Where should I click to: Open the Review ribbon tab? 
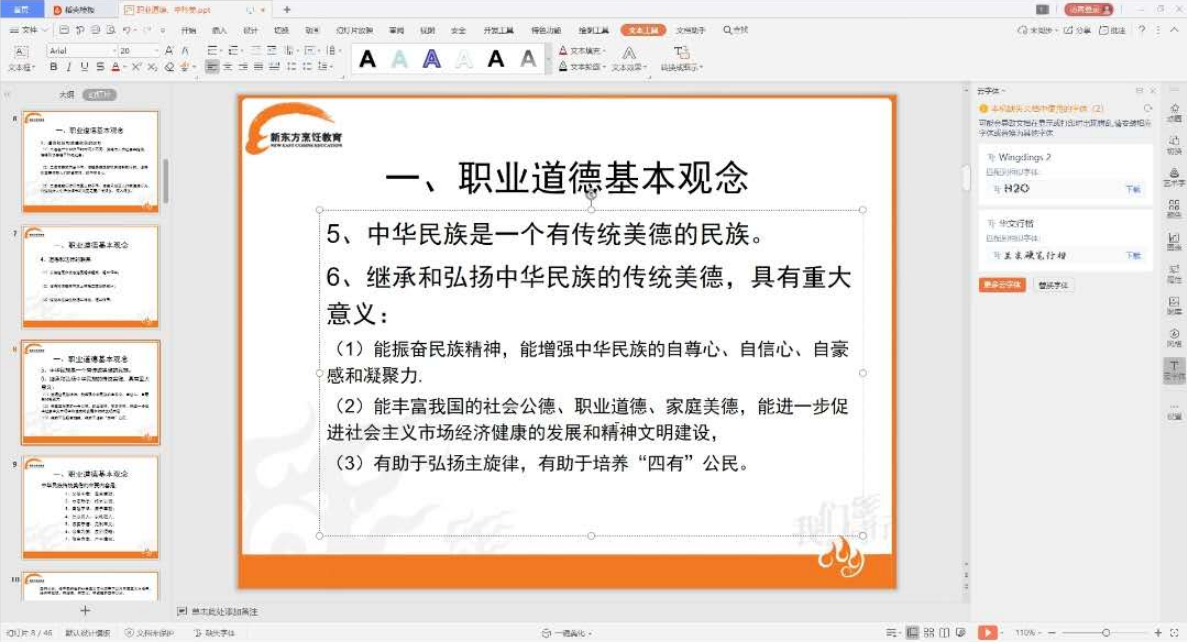(397, 30)
